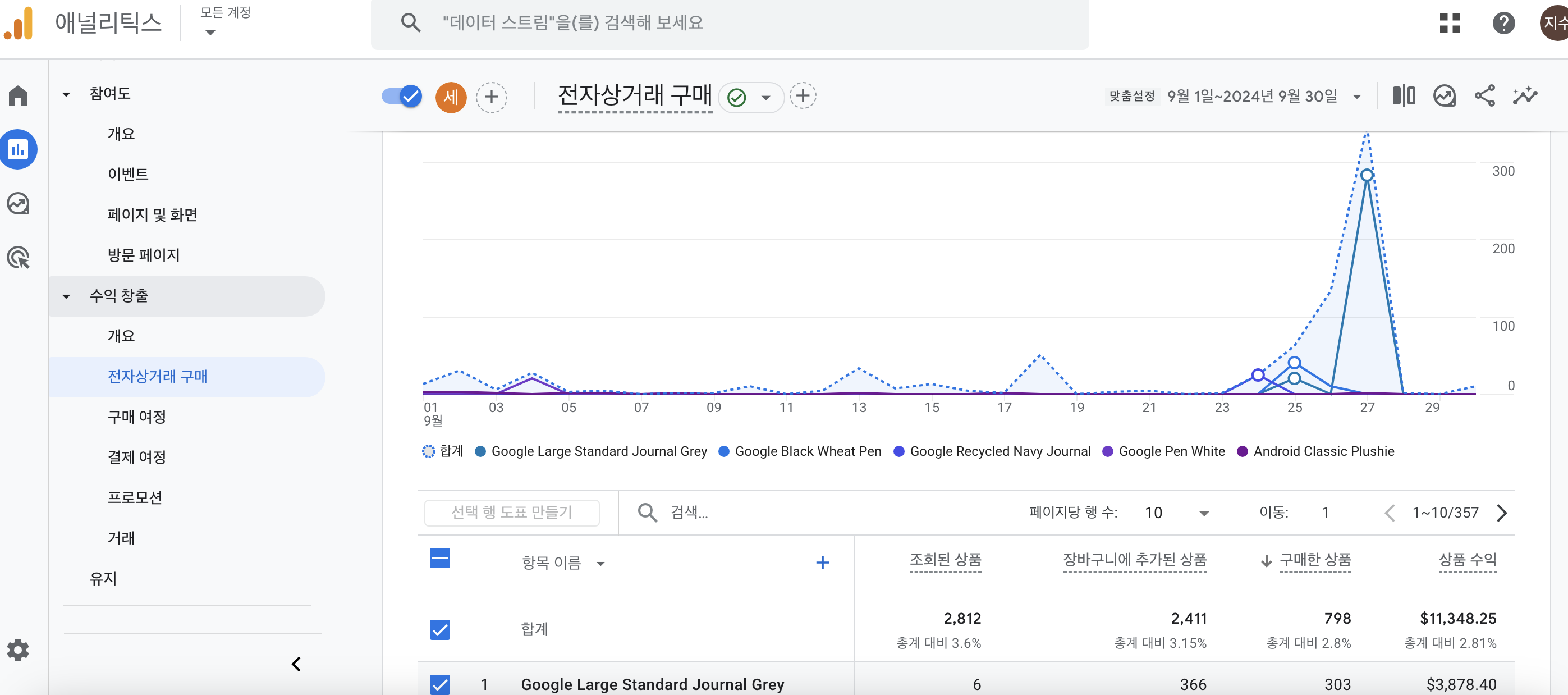1568x695 pixels.
Task: Open the Advertising sidebar icon
Action: tap(19, 258)
